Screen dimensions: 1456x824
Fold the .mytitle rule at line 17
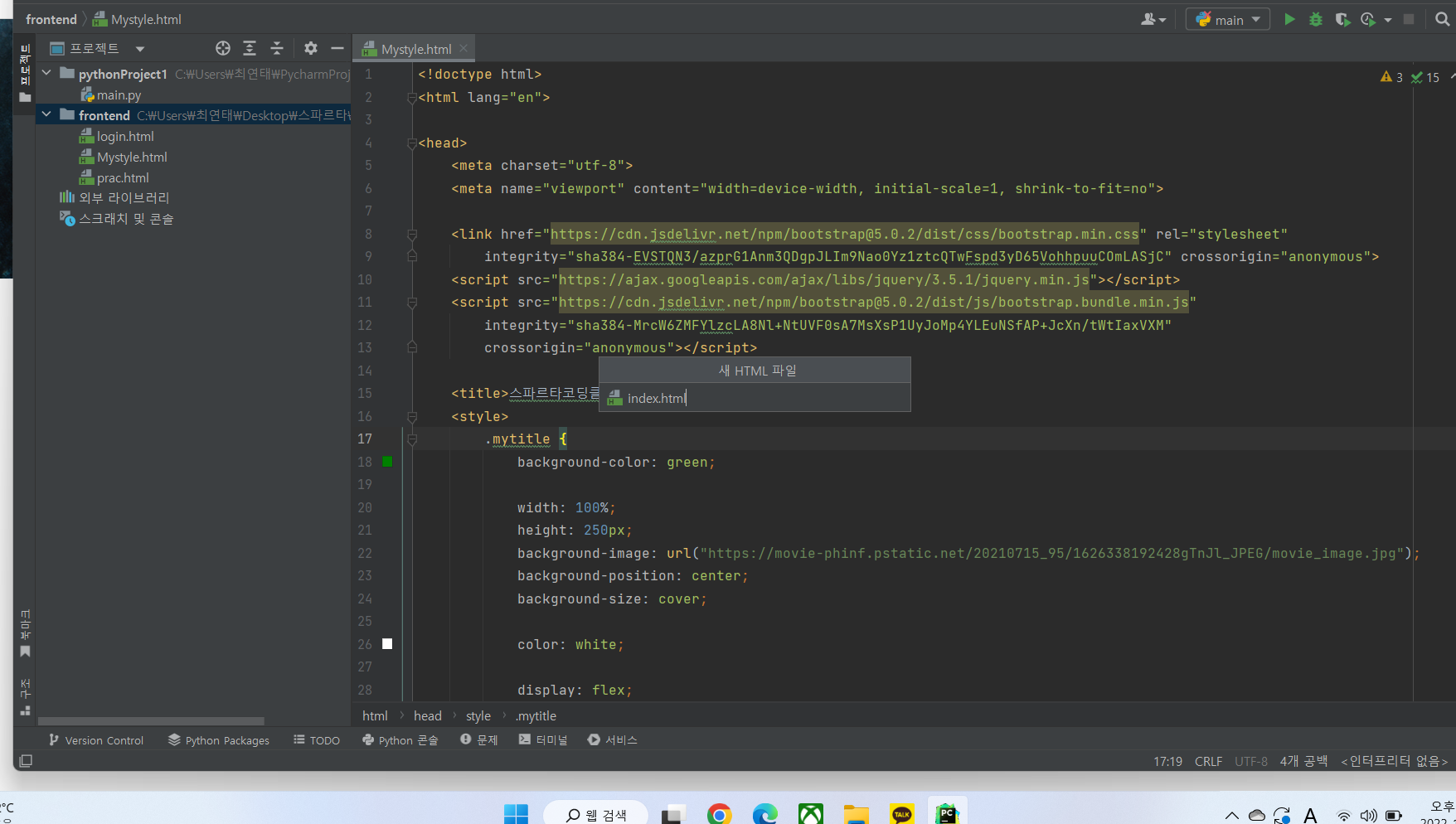click(x=412, y=439)
